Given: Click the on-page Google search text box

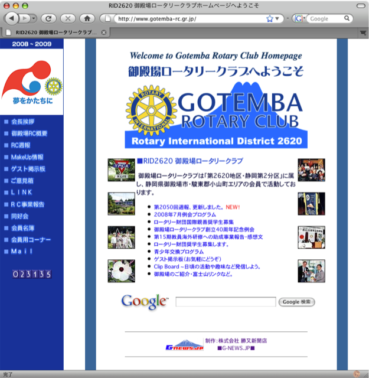Looking at the screenshot, I should tap(226, 302).
